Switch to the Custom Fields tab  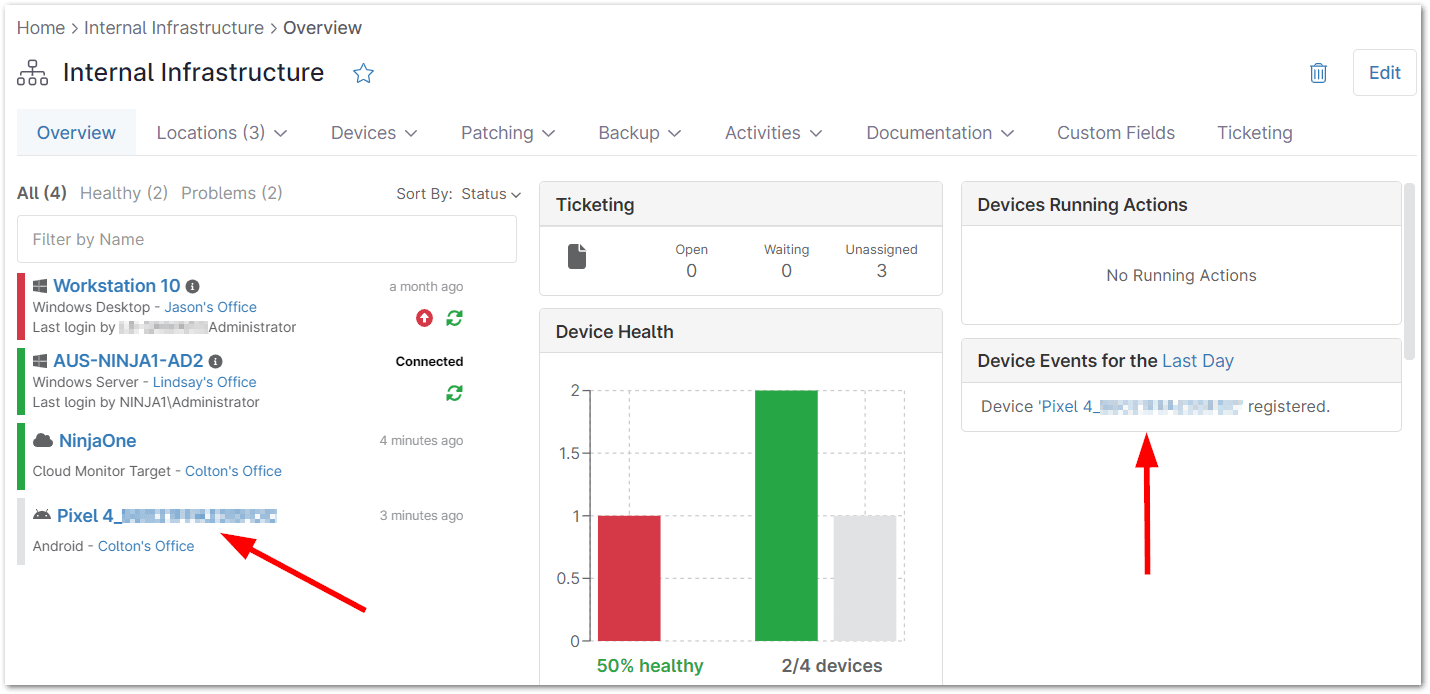[x=1115, y=132]
